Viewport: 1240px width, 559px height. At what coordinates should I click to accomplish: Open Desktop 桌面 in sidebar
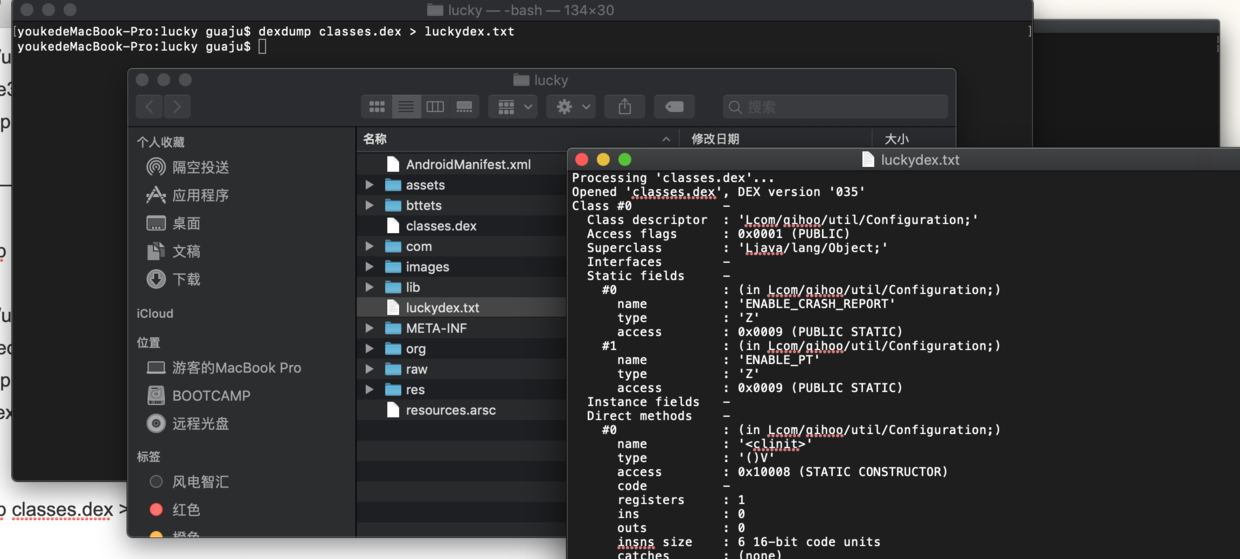click(174, 223)
